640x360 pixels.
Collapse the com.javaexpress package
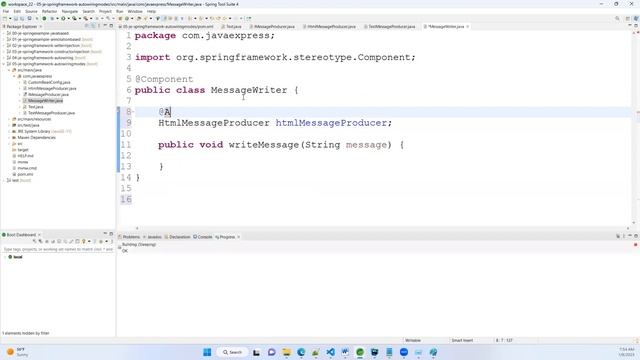click(x=14, y=76)
